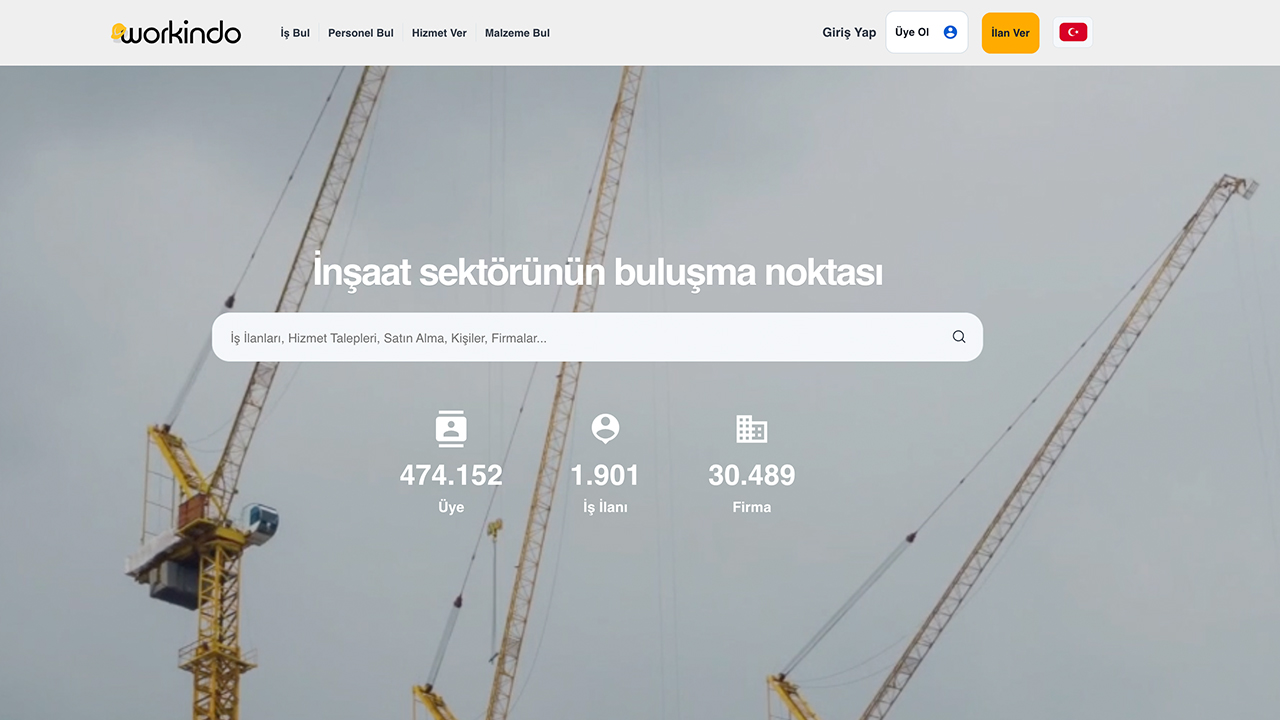Click the İş İlanı person pin icon
Screen dimensions: 1280x720
coord(605,428)
